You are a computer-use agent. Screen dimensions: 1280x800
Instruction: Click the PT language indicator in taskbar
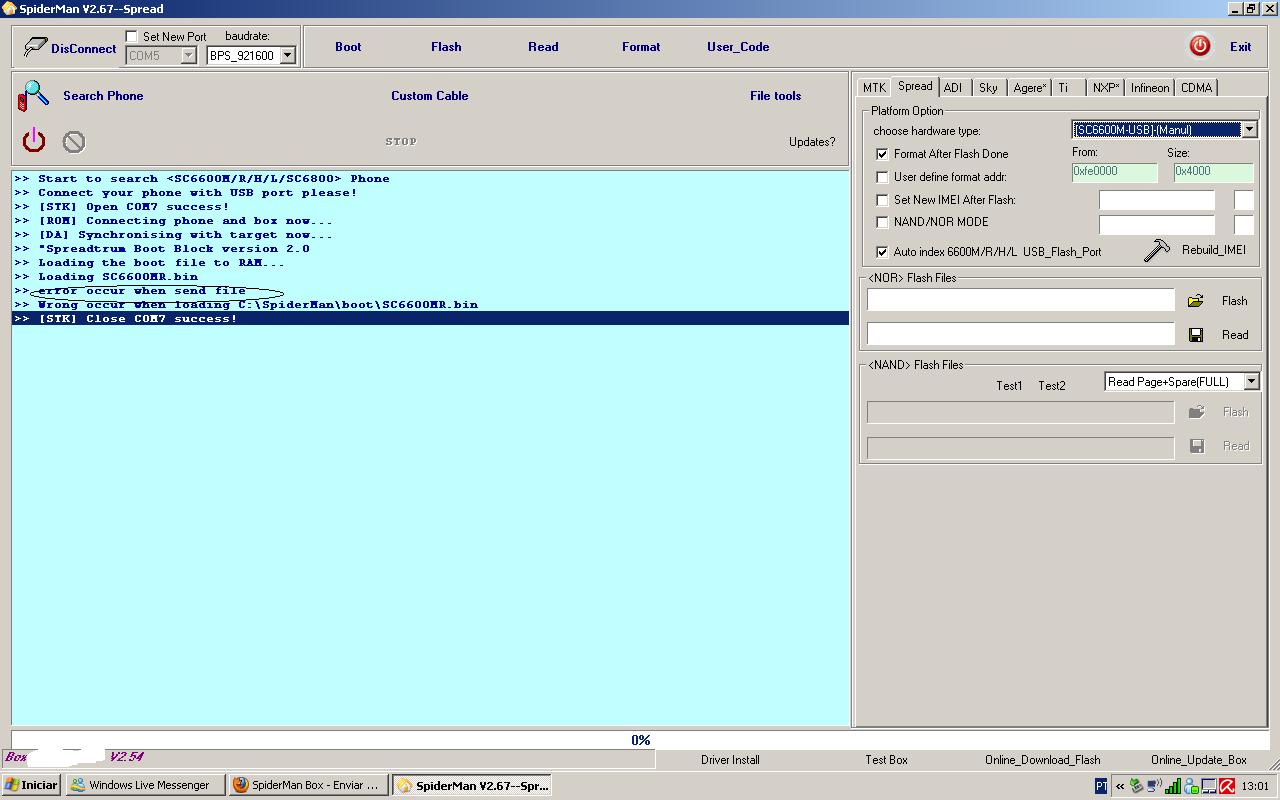(x=1101, y=786)
